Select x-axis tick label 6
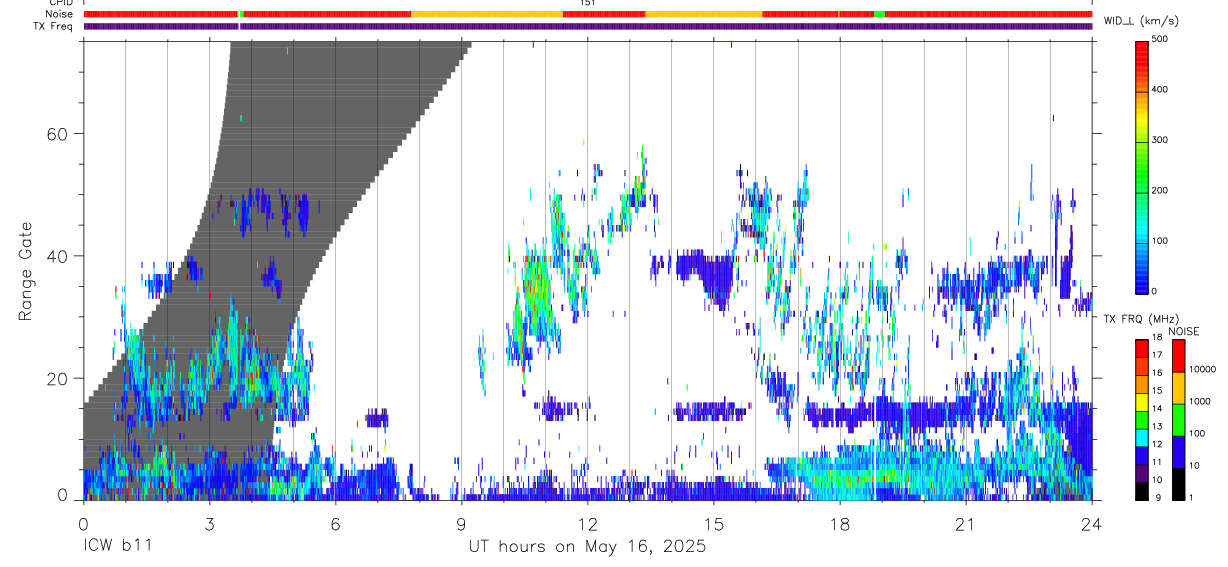This screenshot has height=567, width=1228. point(335,525)
